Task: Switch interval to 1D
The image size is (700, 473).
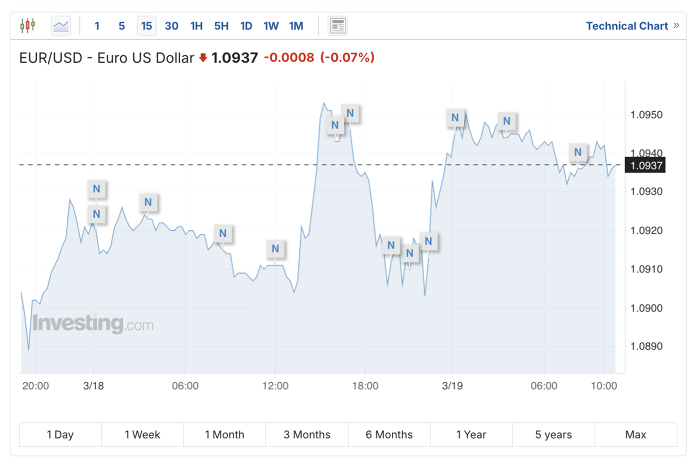Action: pos(246,26)
